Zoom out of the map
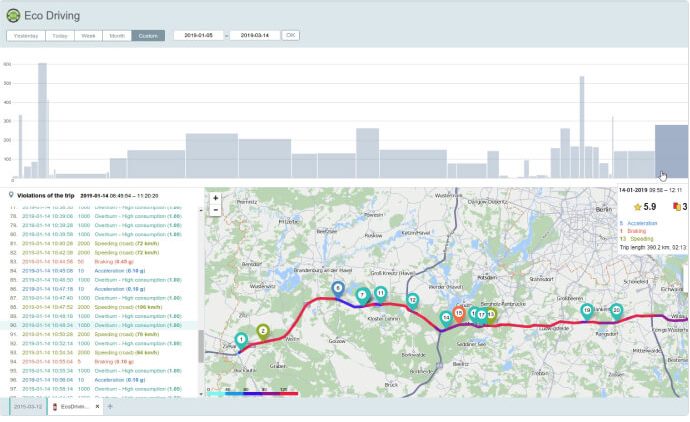This screenshot has width=690, height=422. coord(216,210)
